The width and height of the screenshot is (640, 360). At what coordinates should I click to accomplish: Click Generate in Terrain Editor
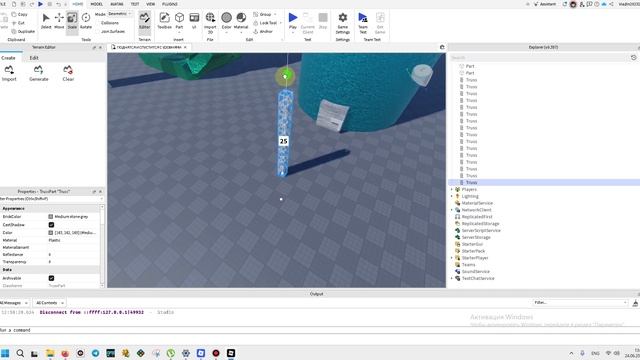tap(39, 73)
